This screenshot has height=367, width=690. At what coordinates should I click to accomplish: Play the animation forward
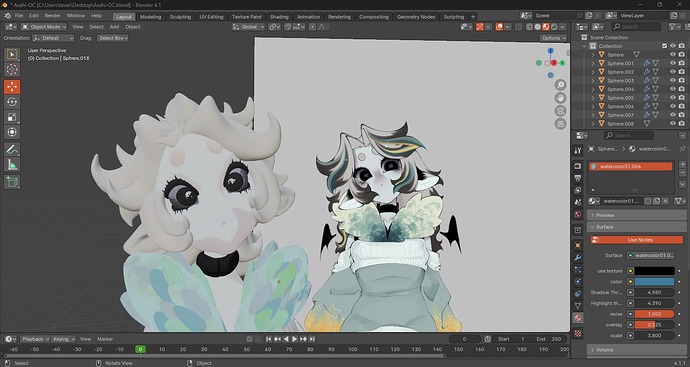[294, 339]
